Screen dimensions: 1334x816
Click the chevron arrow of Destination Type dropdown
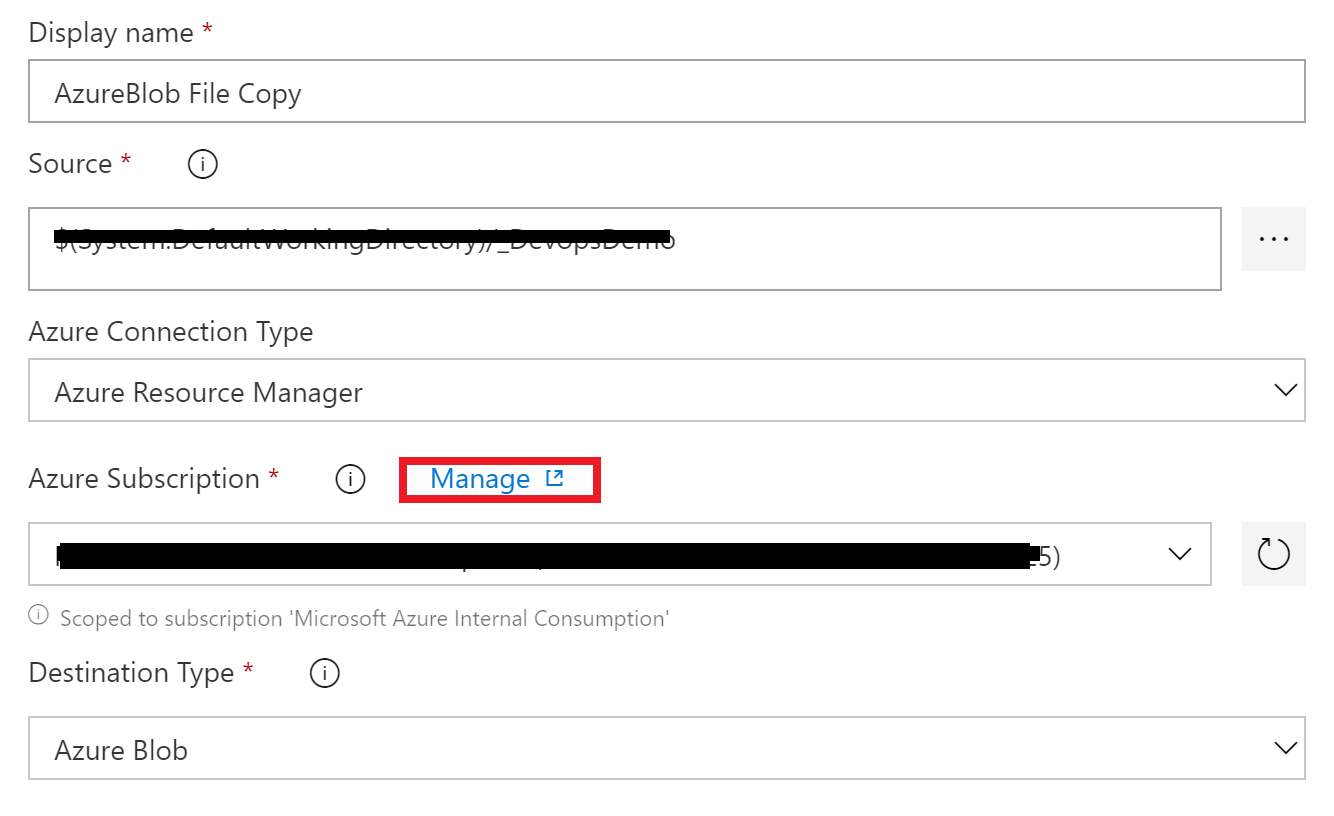(1286, 747)
